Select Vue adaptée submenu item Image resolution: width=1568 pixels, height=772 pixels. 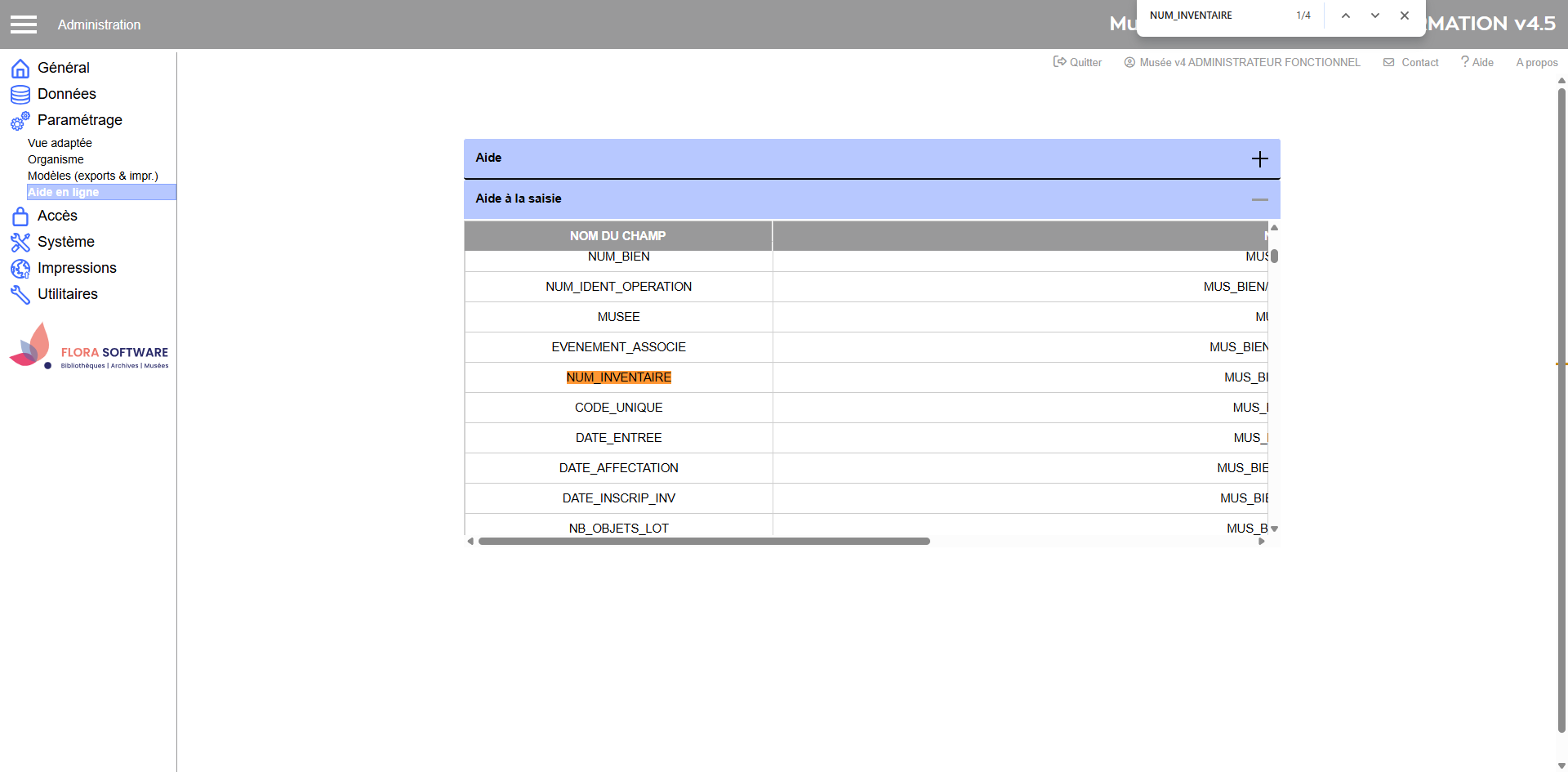[x=60, y=143]
